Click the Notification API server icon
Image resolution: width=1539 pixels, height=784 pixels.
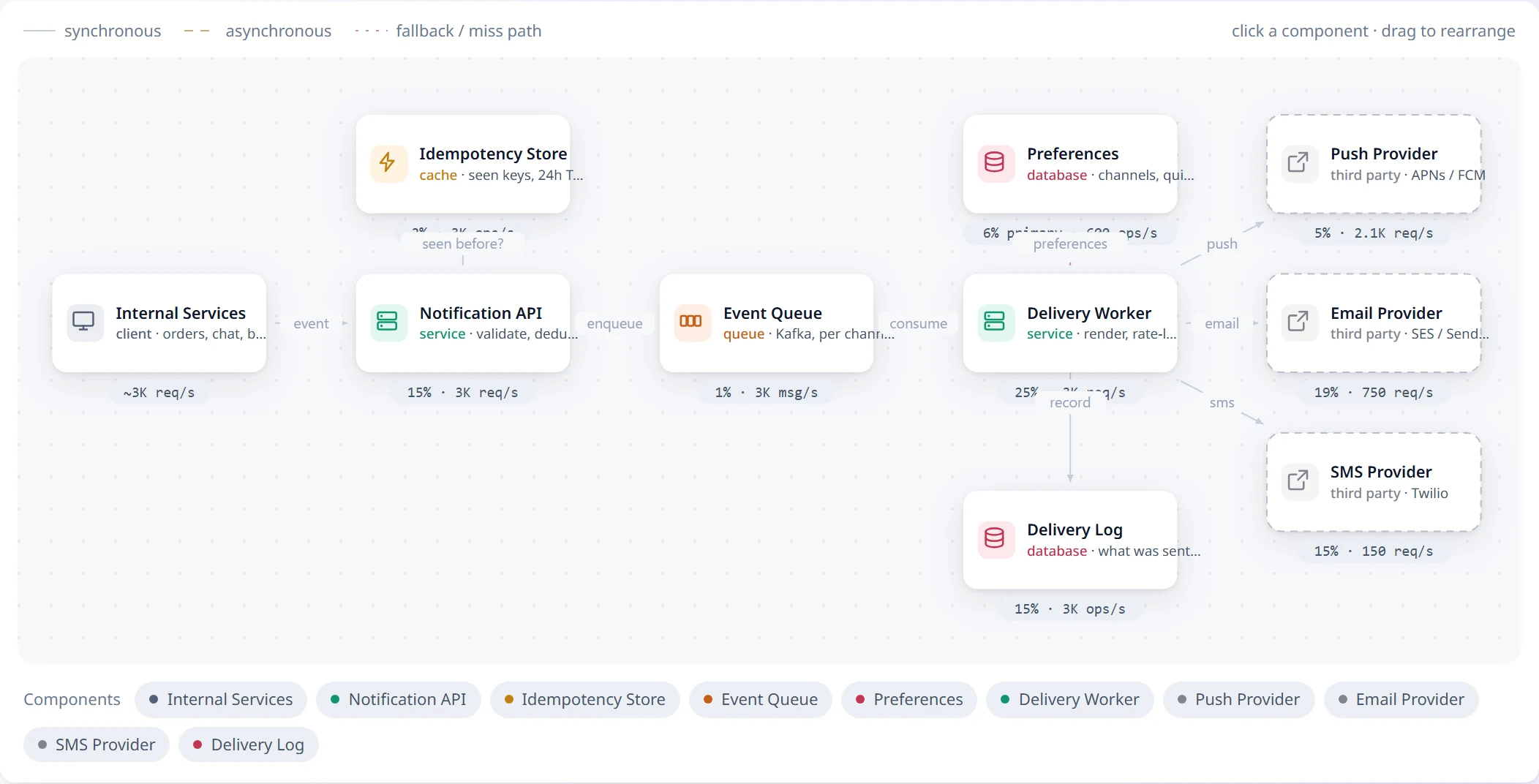(x=388, y=323)
